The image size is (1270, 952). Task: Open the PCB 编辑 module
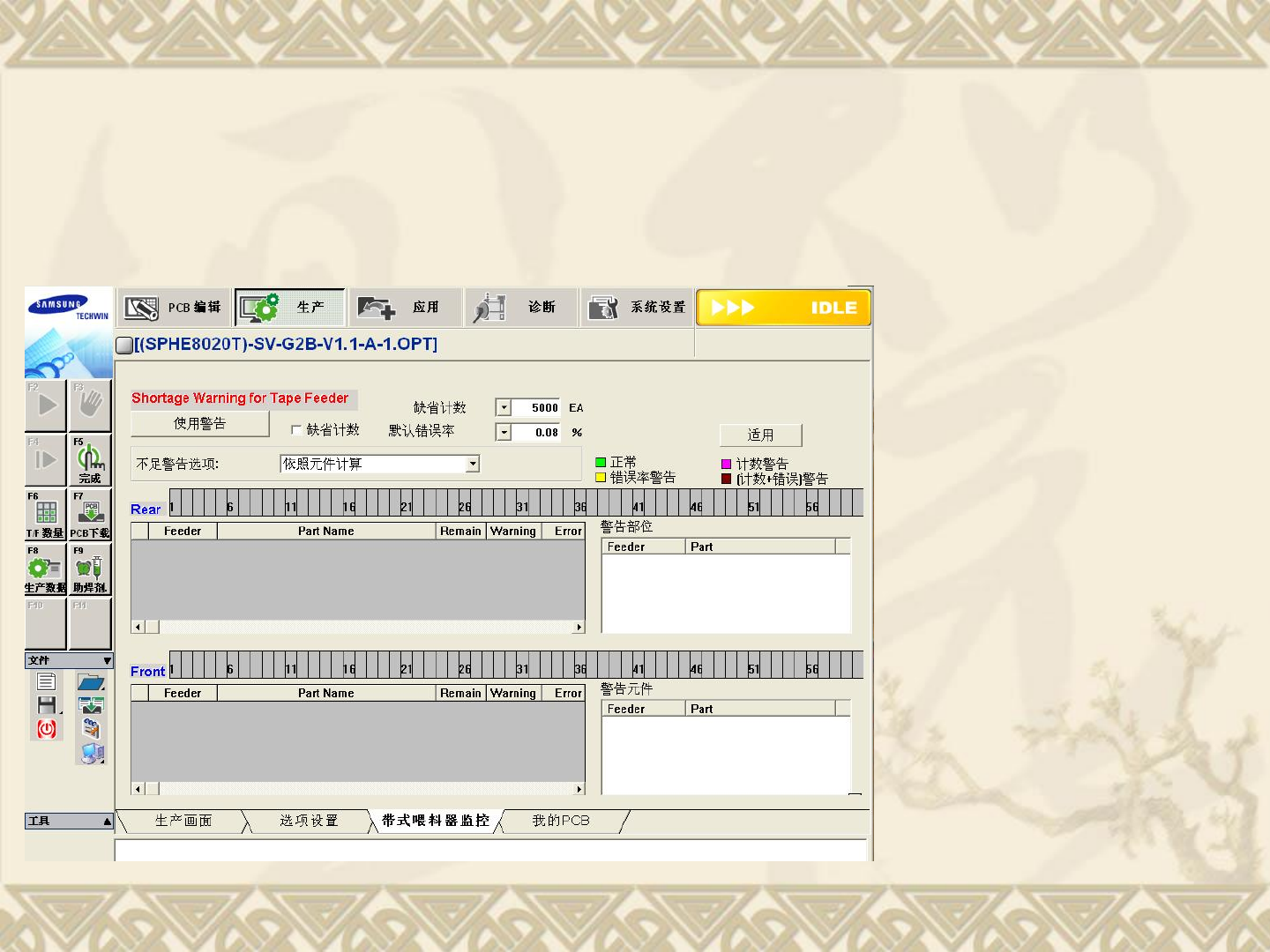(x=174, y=308)
